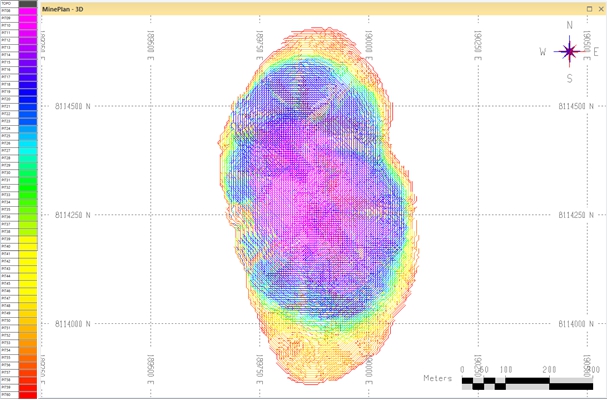
Task: Click the red PIT60 color swatch
Action: 28,394
